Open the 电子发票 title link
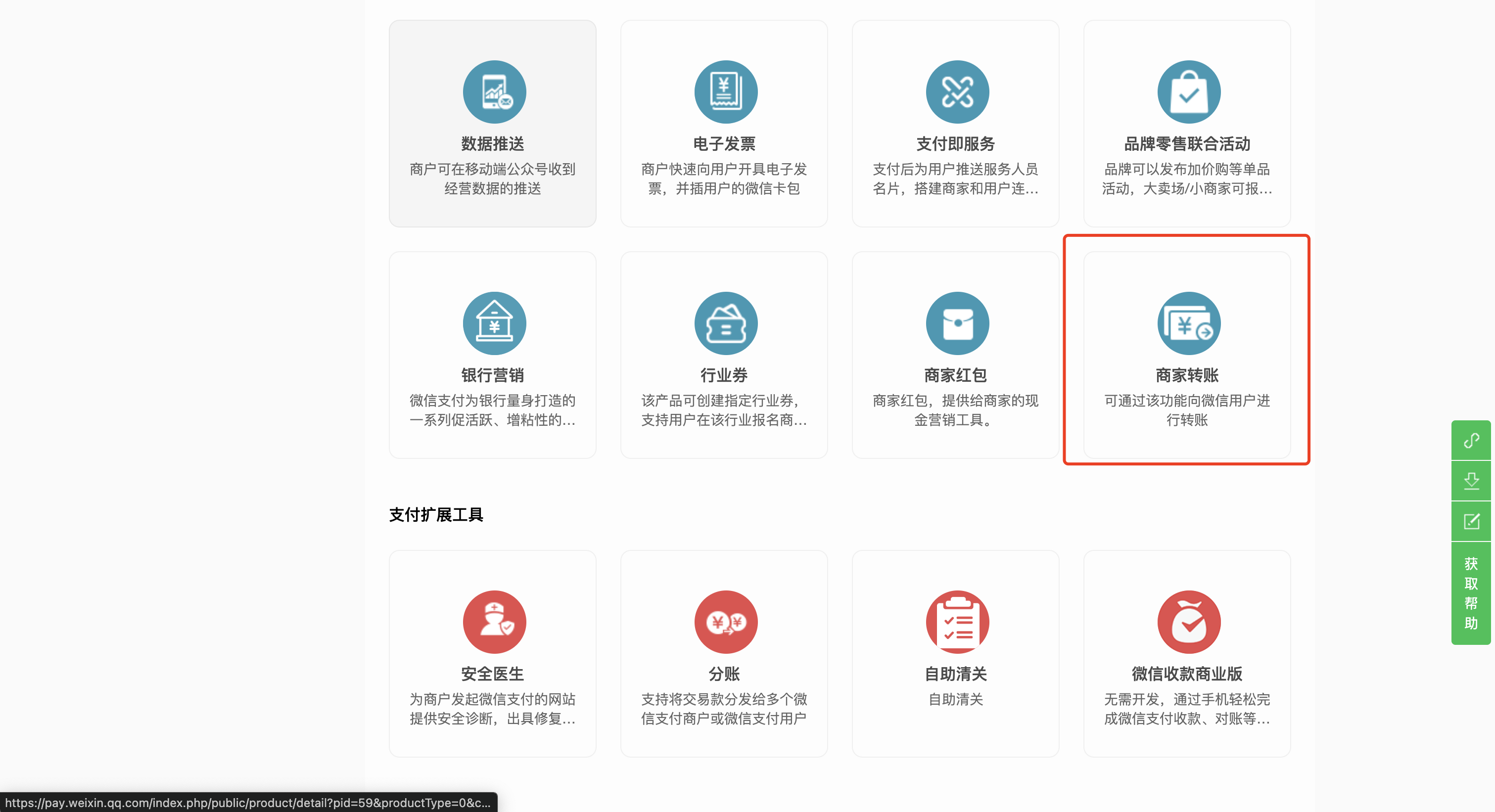Screen dimensions: 1495x812 pyautogui.click(x=724, y=143)
